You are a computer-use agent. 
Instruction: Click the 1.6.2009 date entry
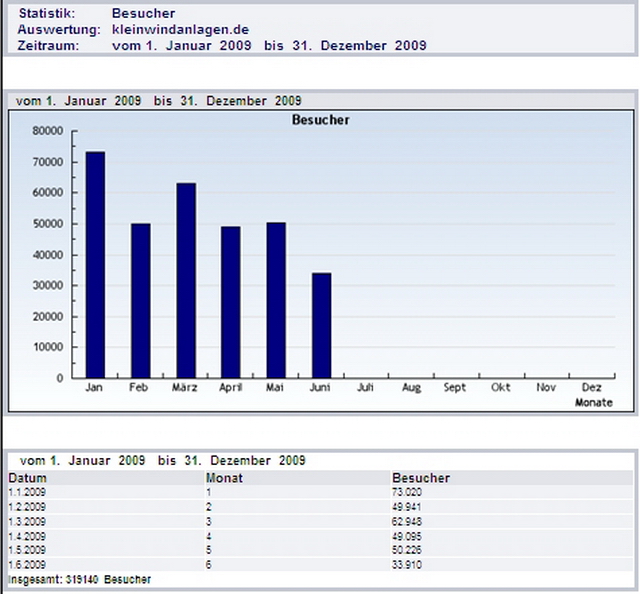click(x=27, y=565)
